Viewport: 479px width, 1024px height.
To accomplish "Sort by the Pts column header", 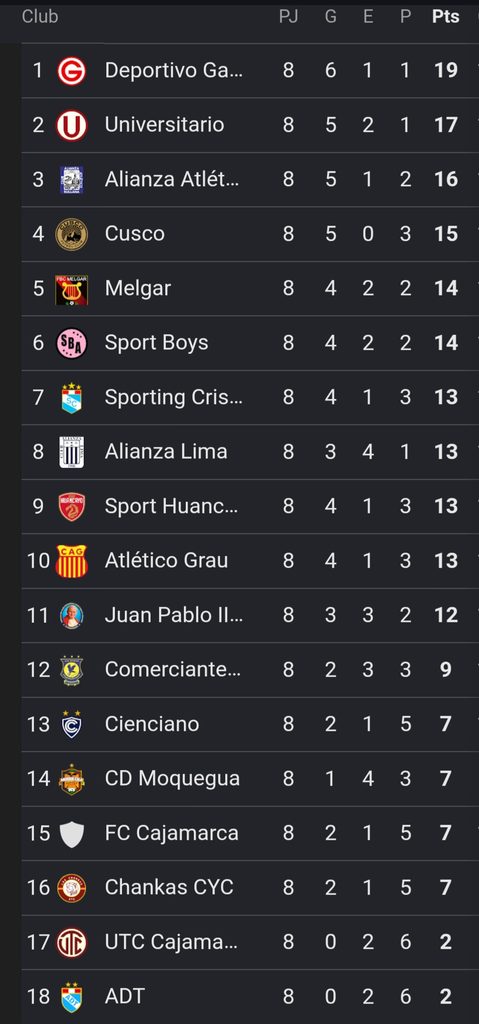I will pos(446,17).
